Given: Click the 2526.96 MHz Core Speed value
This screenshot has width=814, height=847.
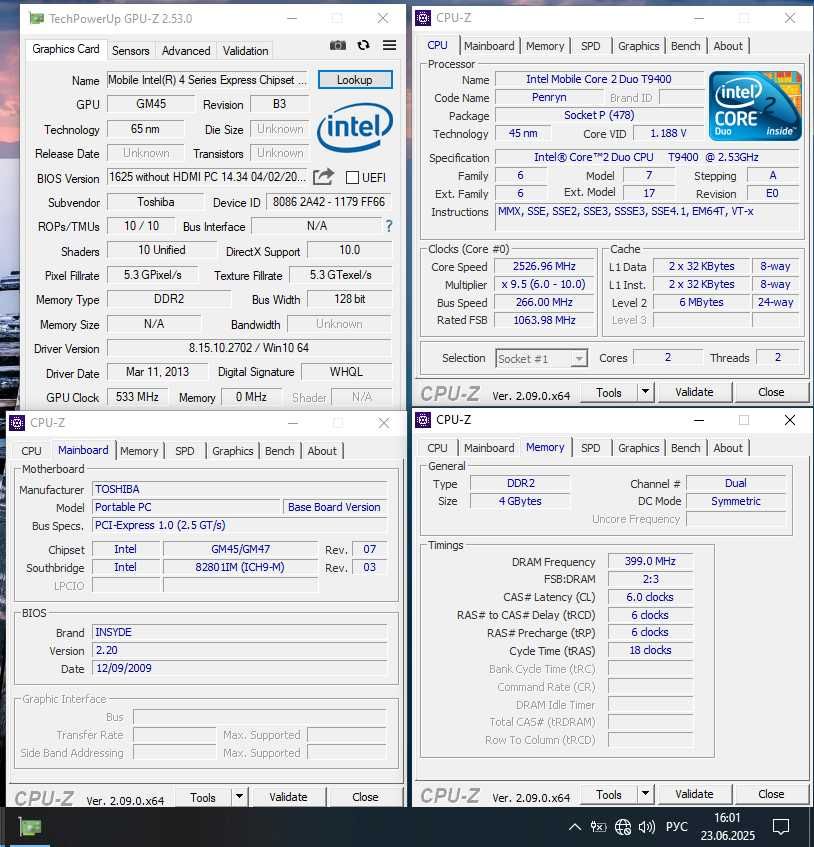Looking at the screenshot, I should point(544,266).
